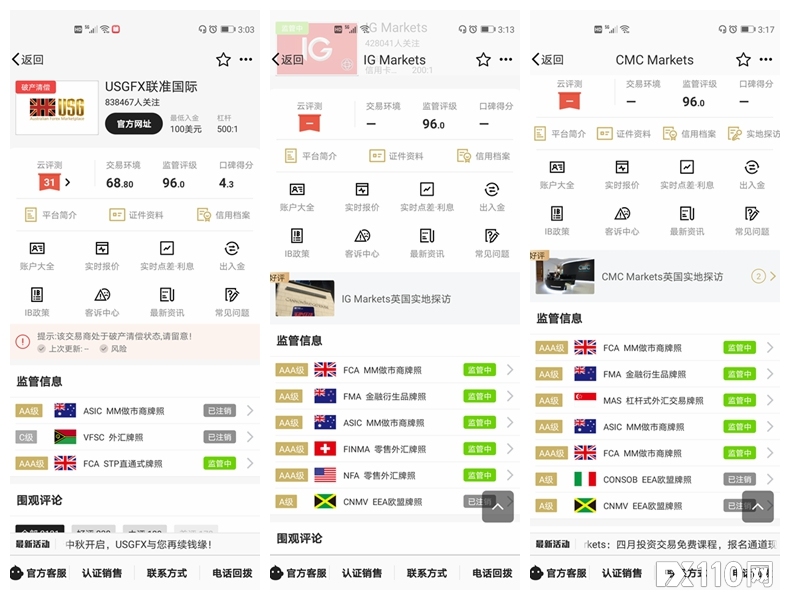Open IG Markets FMA 金融衍生品牌照 row
This screenshot has width=790, height=600.
[394, 396]
